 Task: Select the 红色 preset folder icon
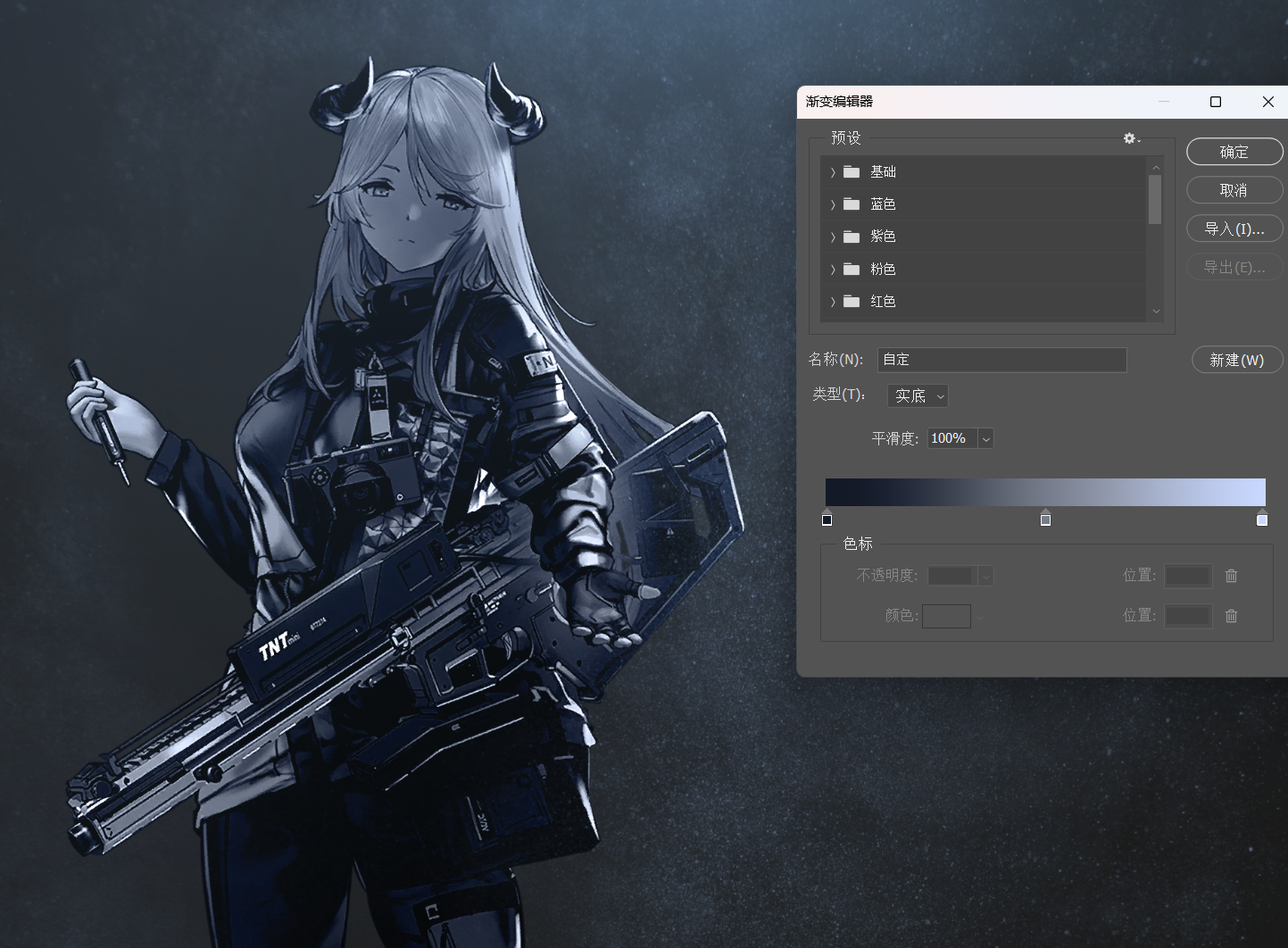(x=852, y=301)
